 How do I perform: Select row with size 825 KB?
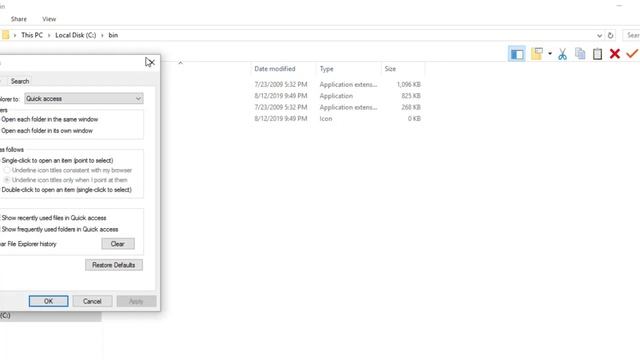[x=337, y=96]
